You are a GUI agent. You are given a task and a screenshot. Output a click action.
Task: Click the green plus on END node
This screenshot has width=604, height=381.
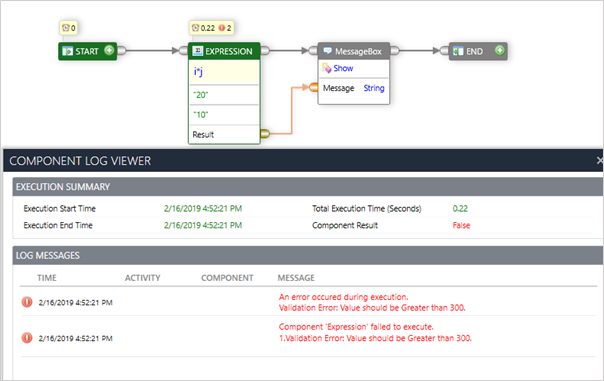[x=500, y=50]
